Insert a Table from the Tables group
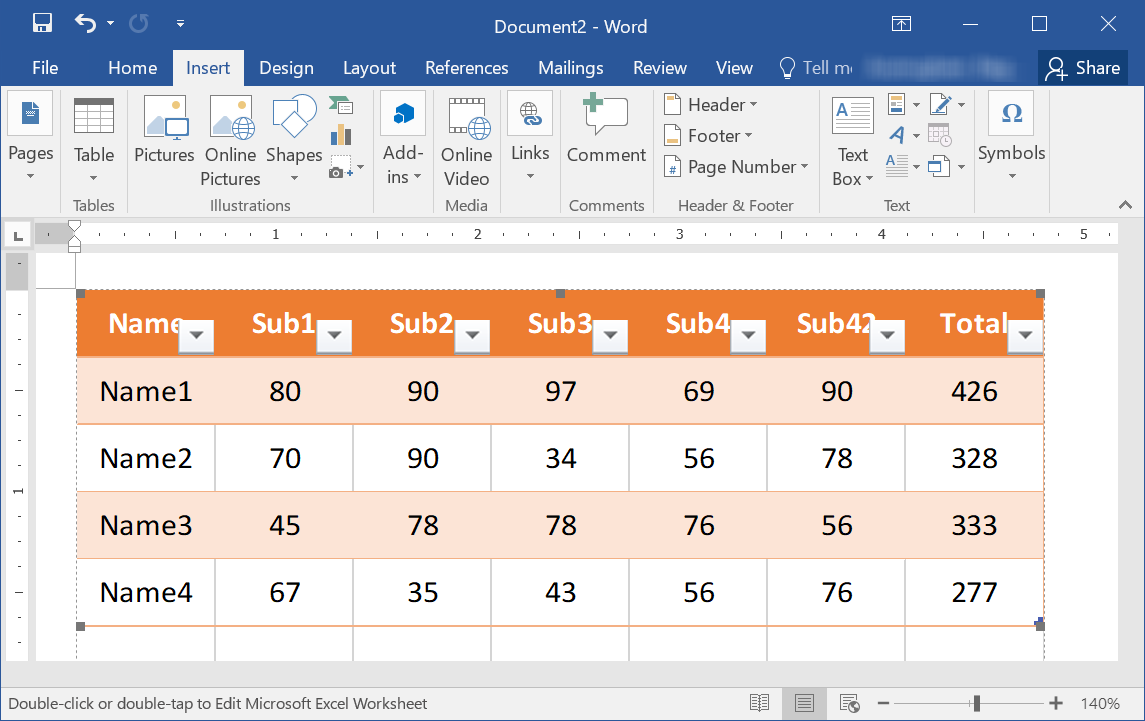Screen dimensions: 1145x721 pos(94,140)
